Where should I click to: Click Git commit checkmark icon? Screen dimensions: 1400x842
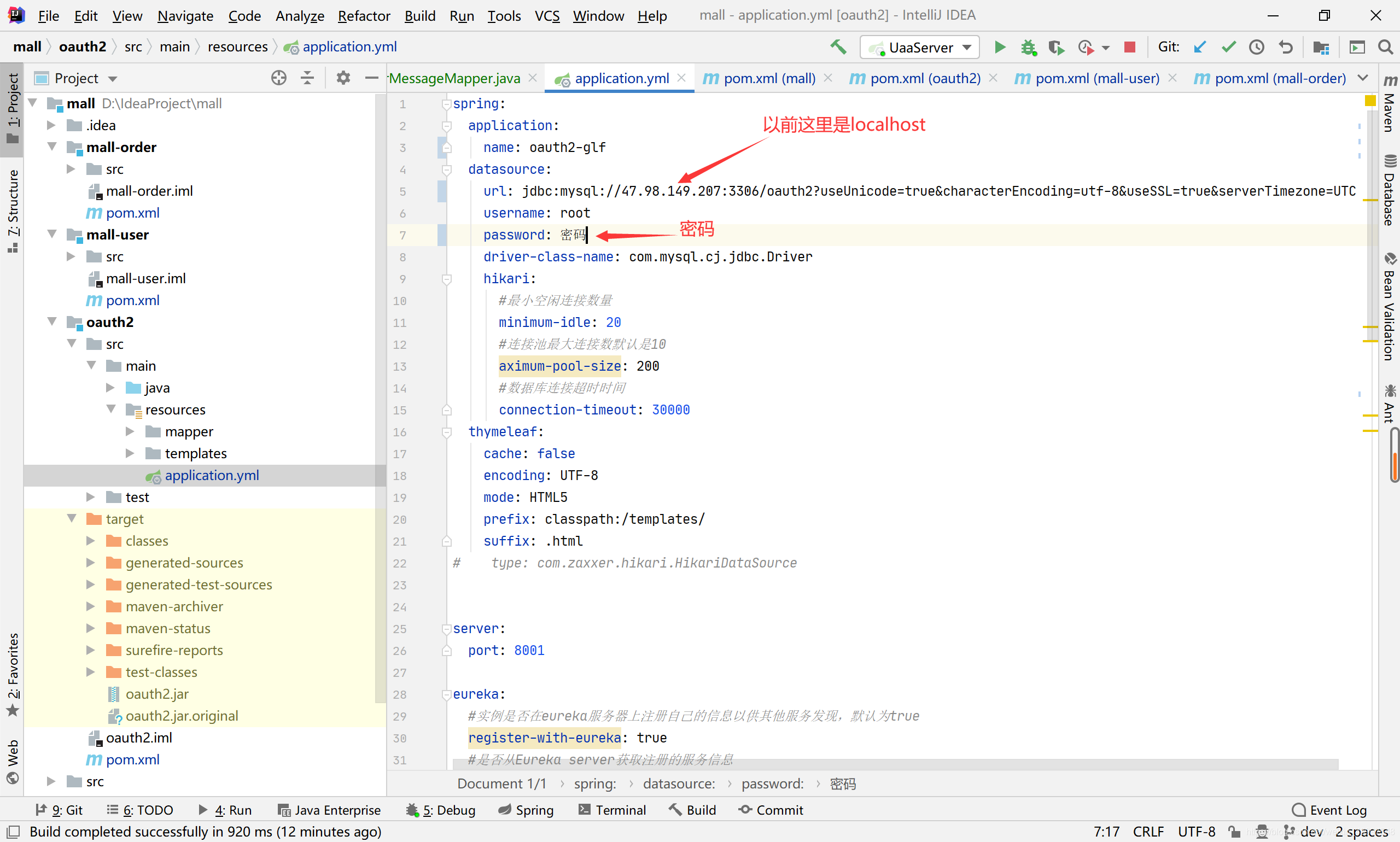point(1228,48)
